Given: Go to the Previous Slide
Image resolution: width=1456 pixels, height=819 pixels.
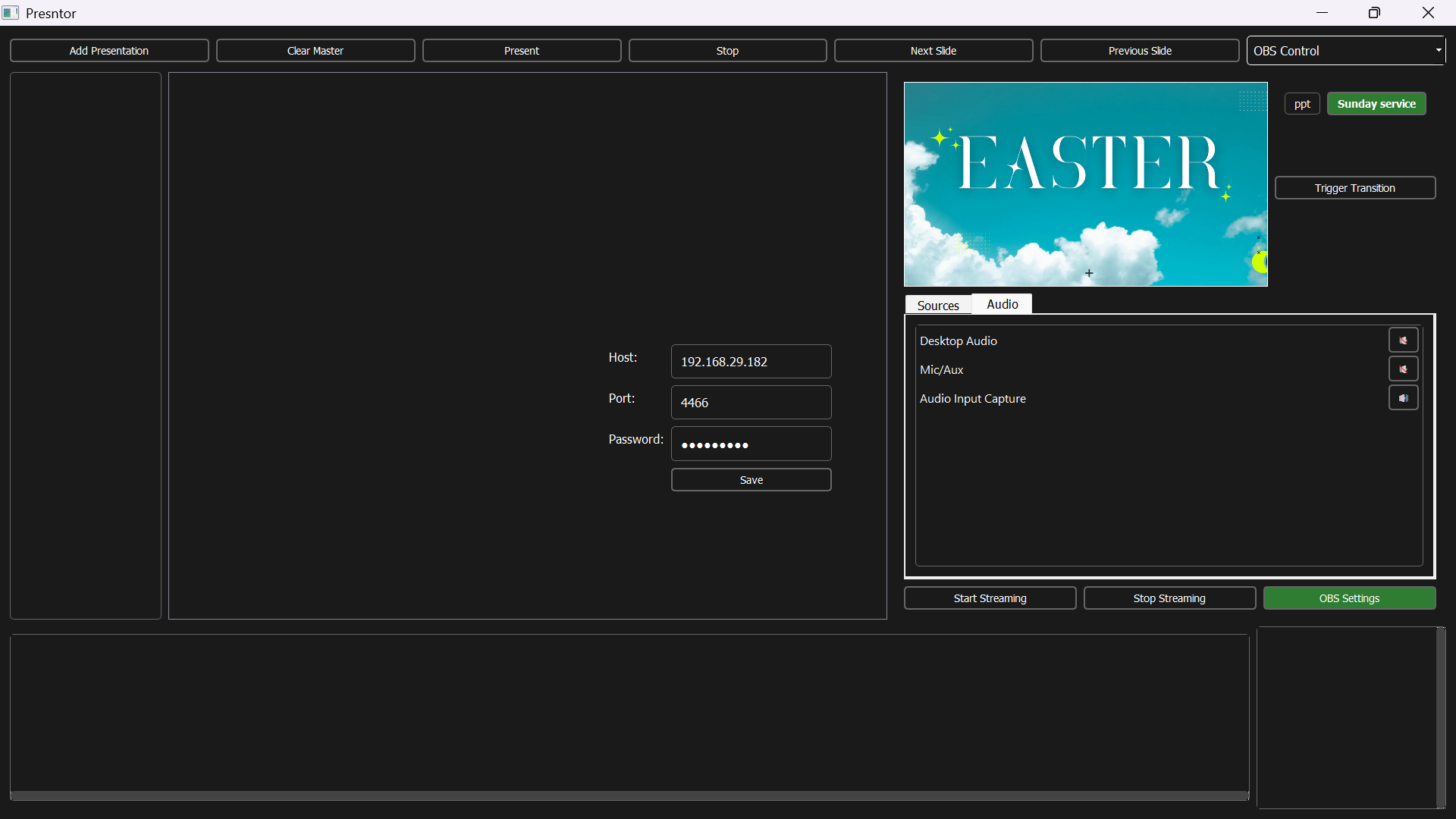Looking at the screenshot, I should (x=1141, y=50).
